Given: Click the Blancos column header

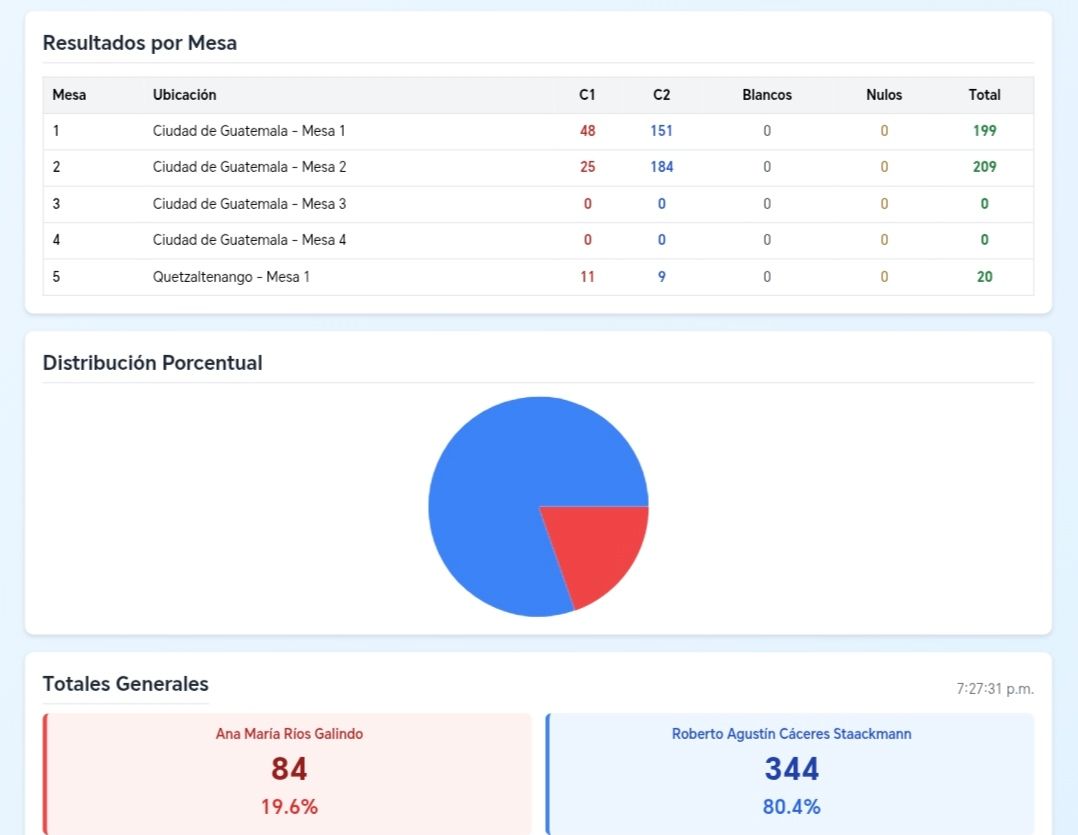Looking at the screenshot, I should coord(767,95).
